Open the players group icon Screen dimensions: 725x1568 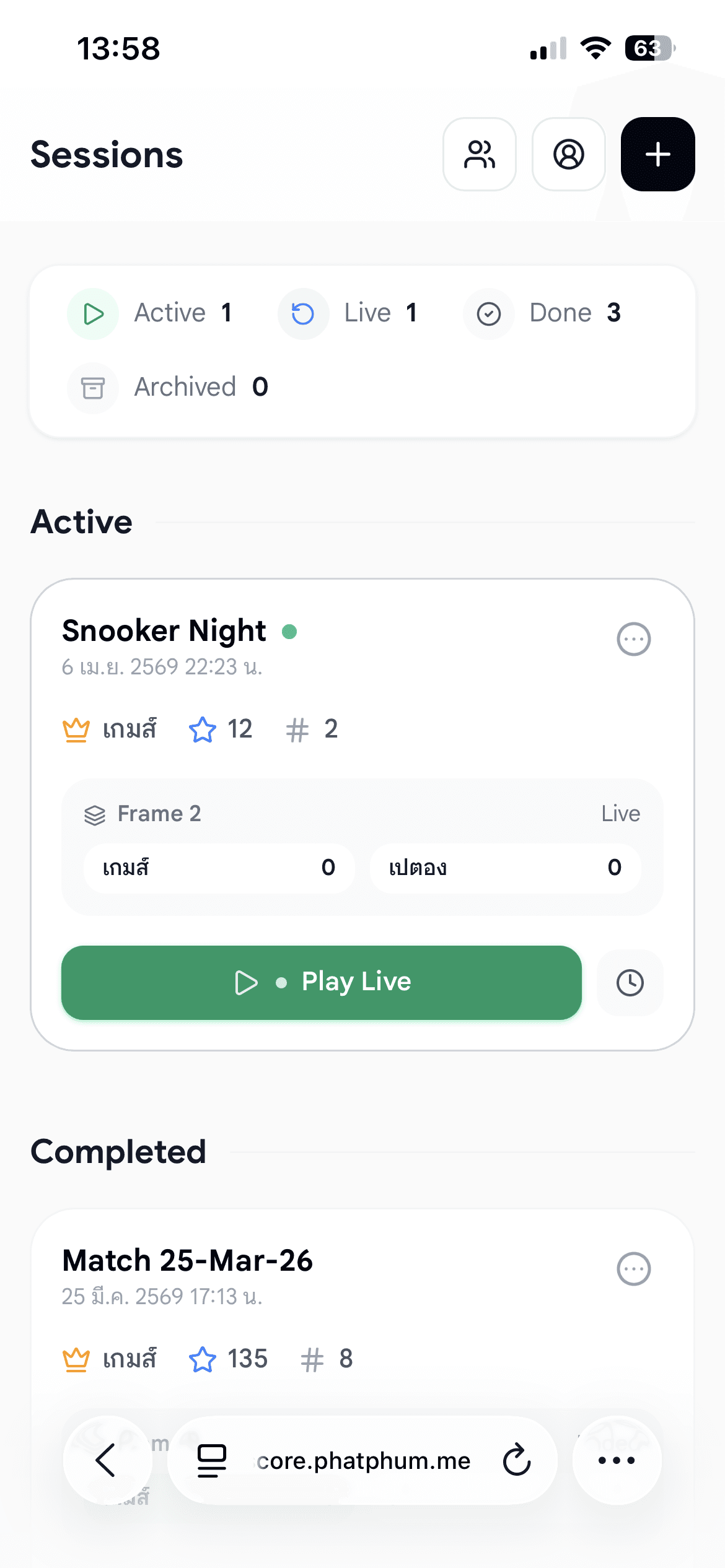pyautogui.click(x=480, y=154)
